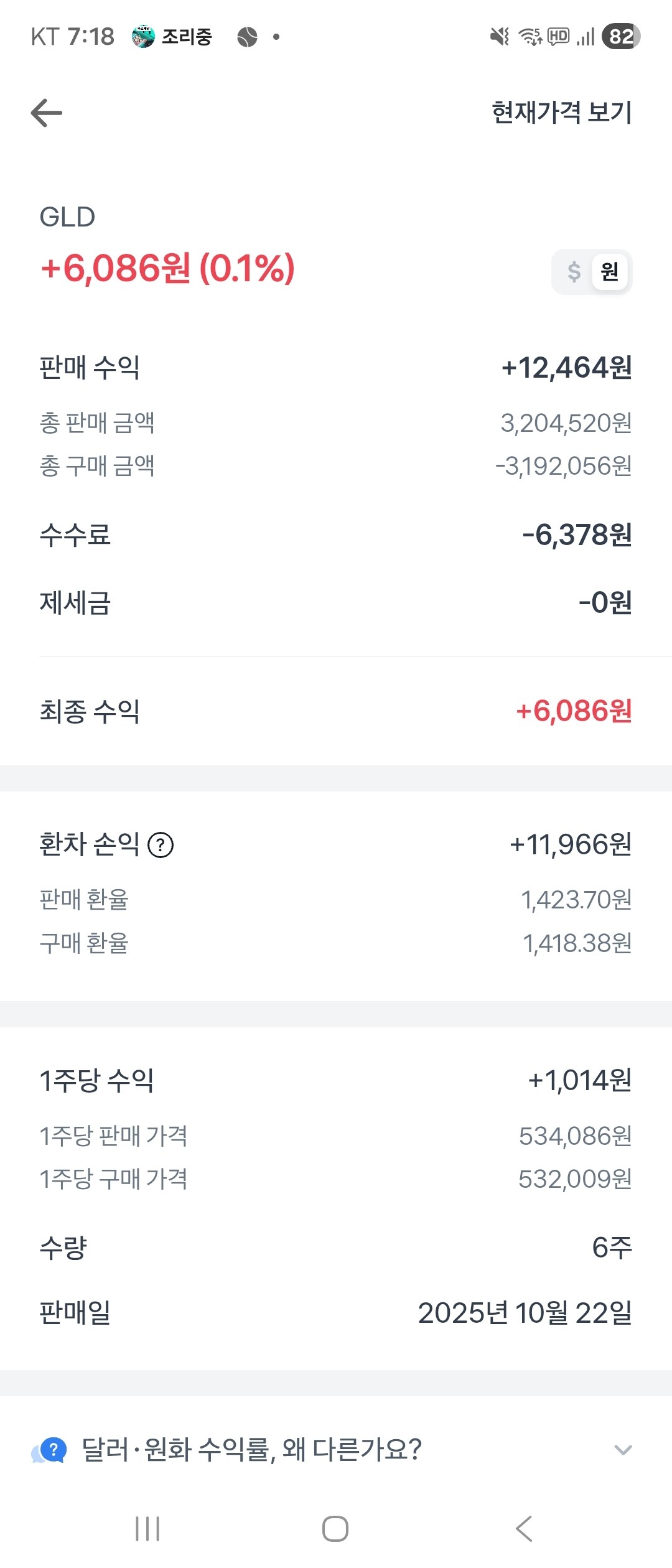Tap the 판매일 date 2025년 10월 22일
The height and width of the screenshot is (1568, 672).
pos(525,1312)
